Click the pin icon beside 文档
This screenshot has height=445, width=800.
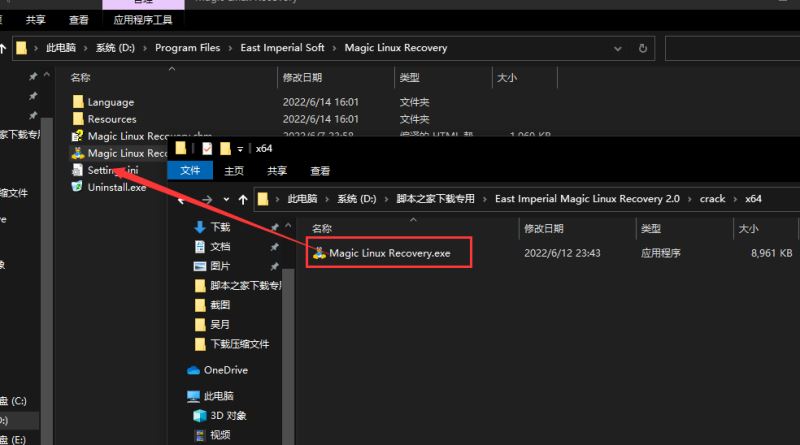[x=274, y=247]
